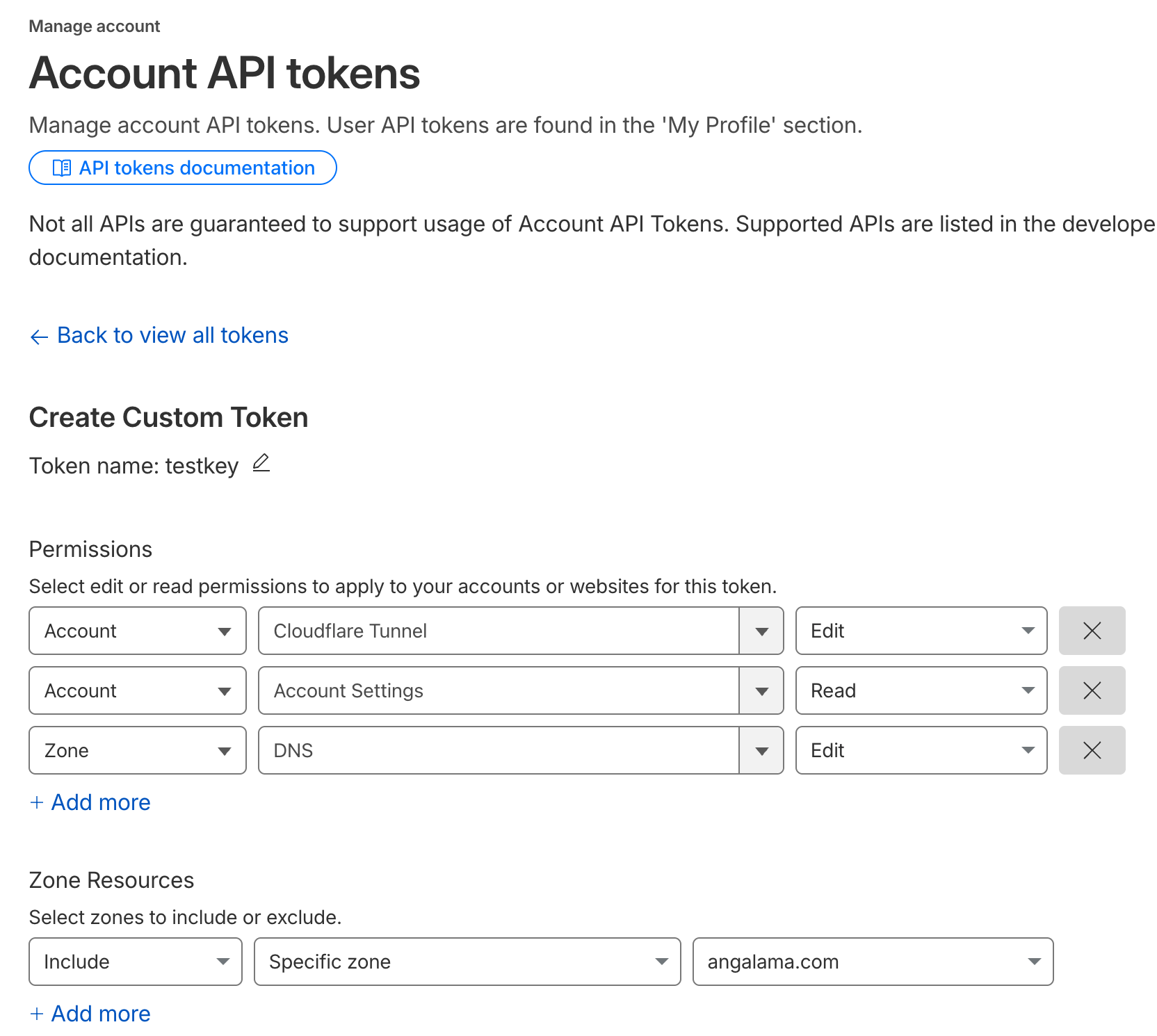Remove the Account Settings permission row
Viewport: 1157px width, 1036px height.
tap(1092, 690)
